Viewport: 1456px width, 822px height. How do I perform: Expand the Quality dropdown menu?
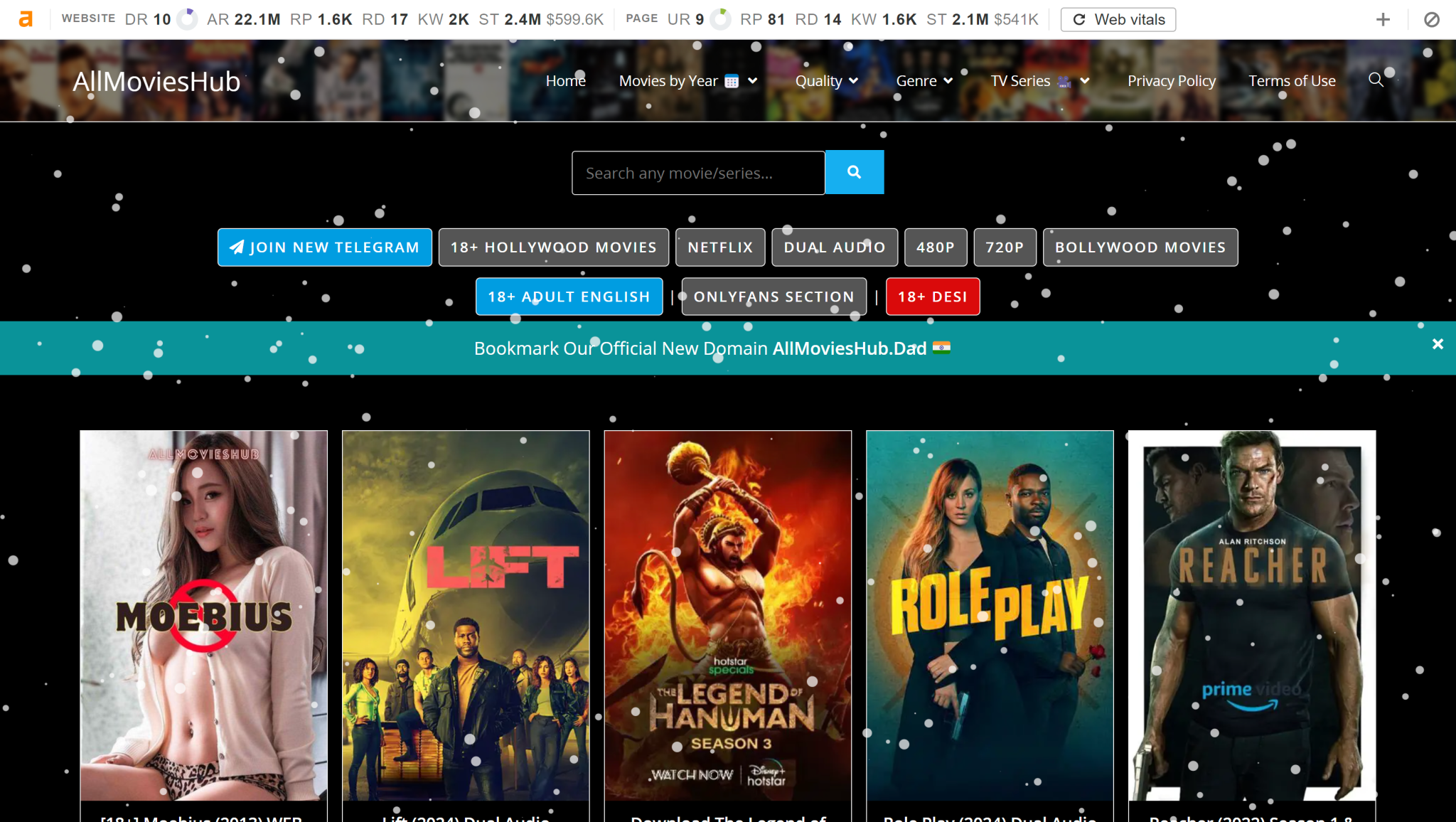tap(827, 81)
